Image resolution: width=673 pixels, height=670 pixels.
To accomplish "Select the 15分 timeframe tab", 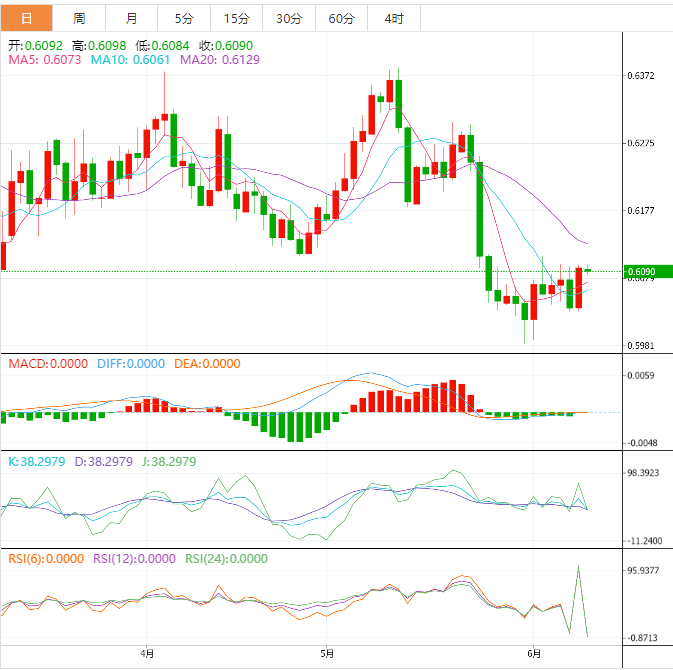I will pos(236,18).
